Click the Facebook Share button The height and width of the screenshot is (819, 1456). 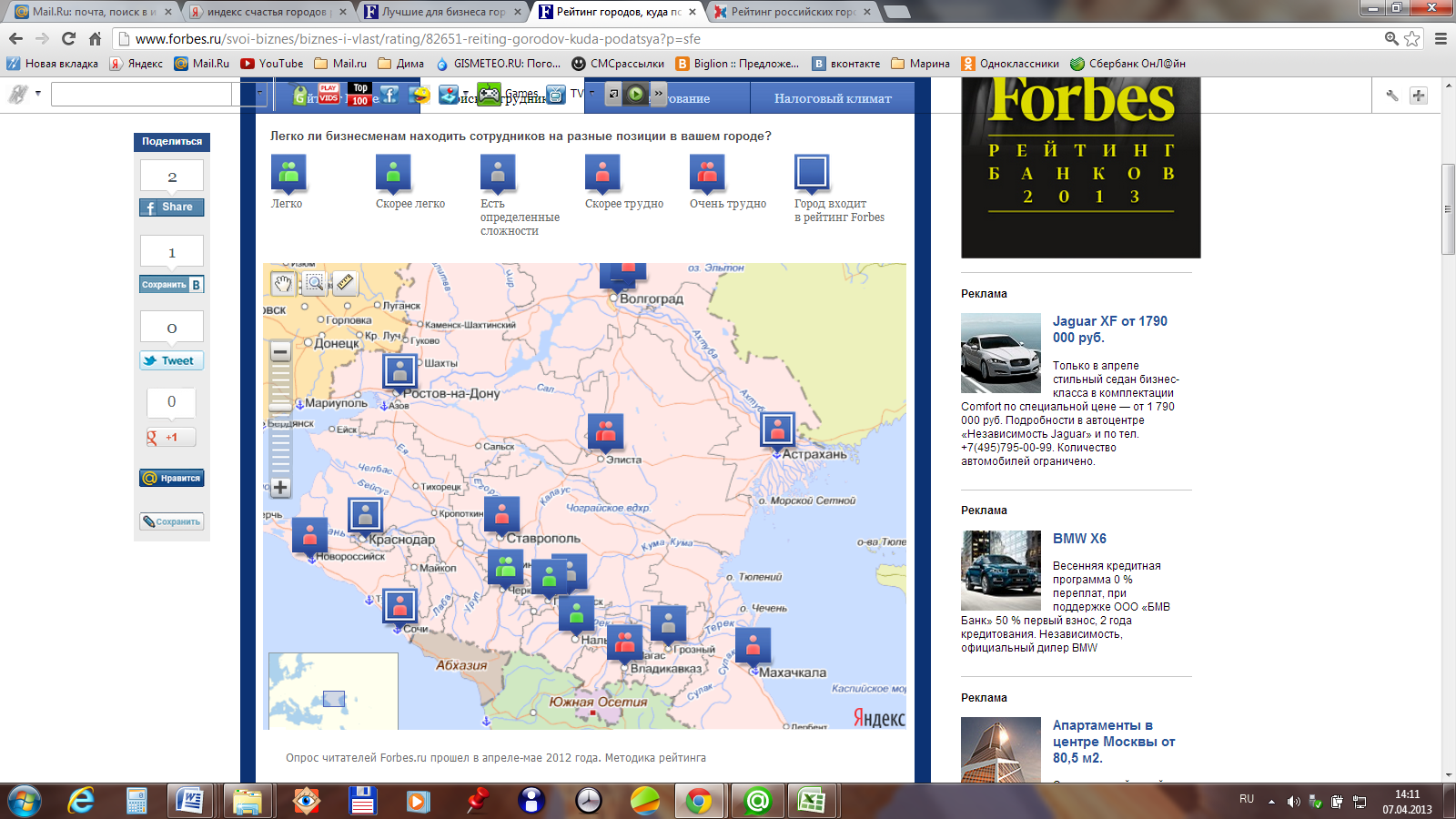tap(172, 207)
